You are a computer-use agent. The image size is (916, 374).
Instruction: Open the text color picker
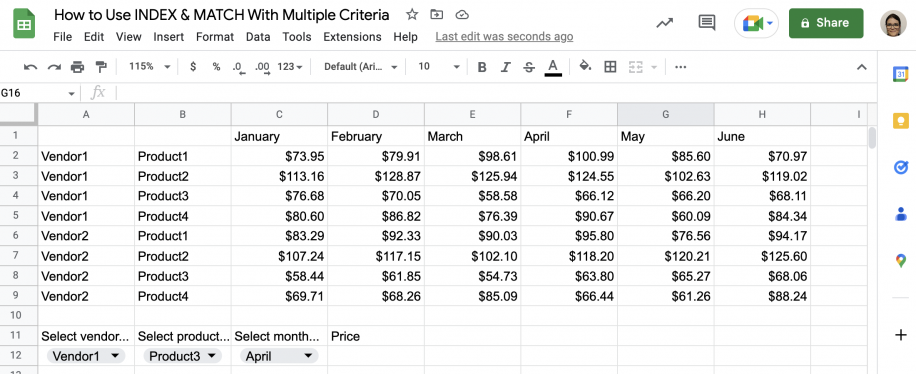pos(553,67)
